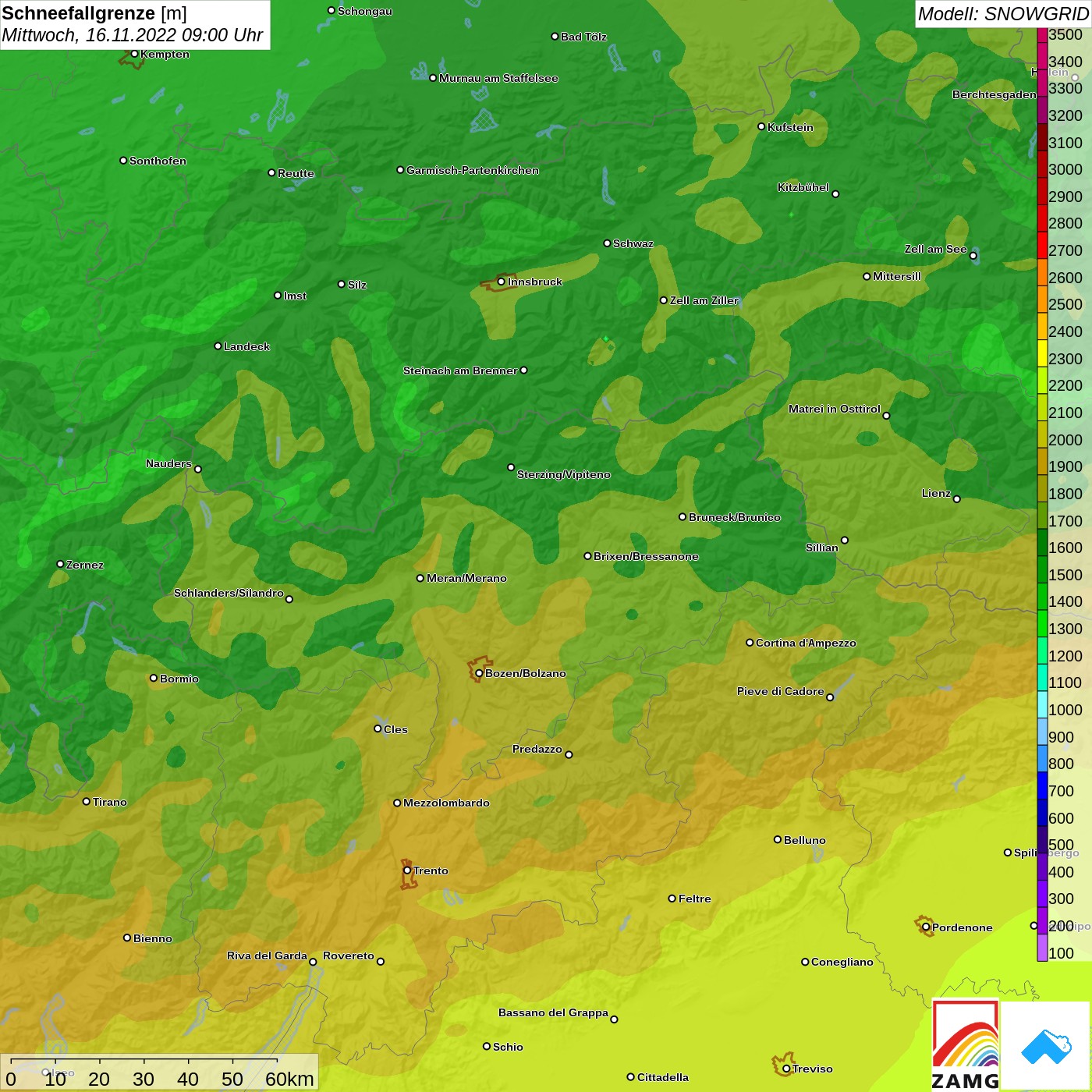
Task: Click the Steinach am Brenner label
Action: 460,370
